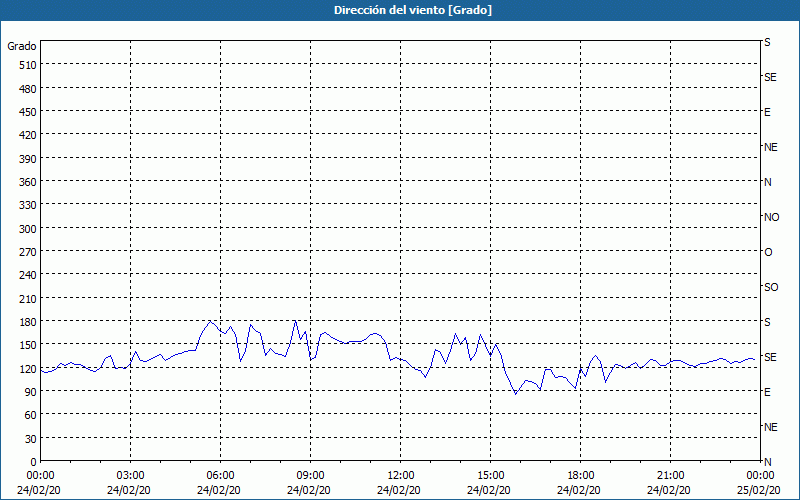
Task: Select compass 'SE' aligned with 480 gridline
Action: pyautogui.click(x=770, y=77)
